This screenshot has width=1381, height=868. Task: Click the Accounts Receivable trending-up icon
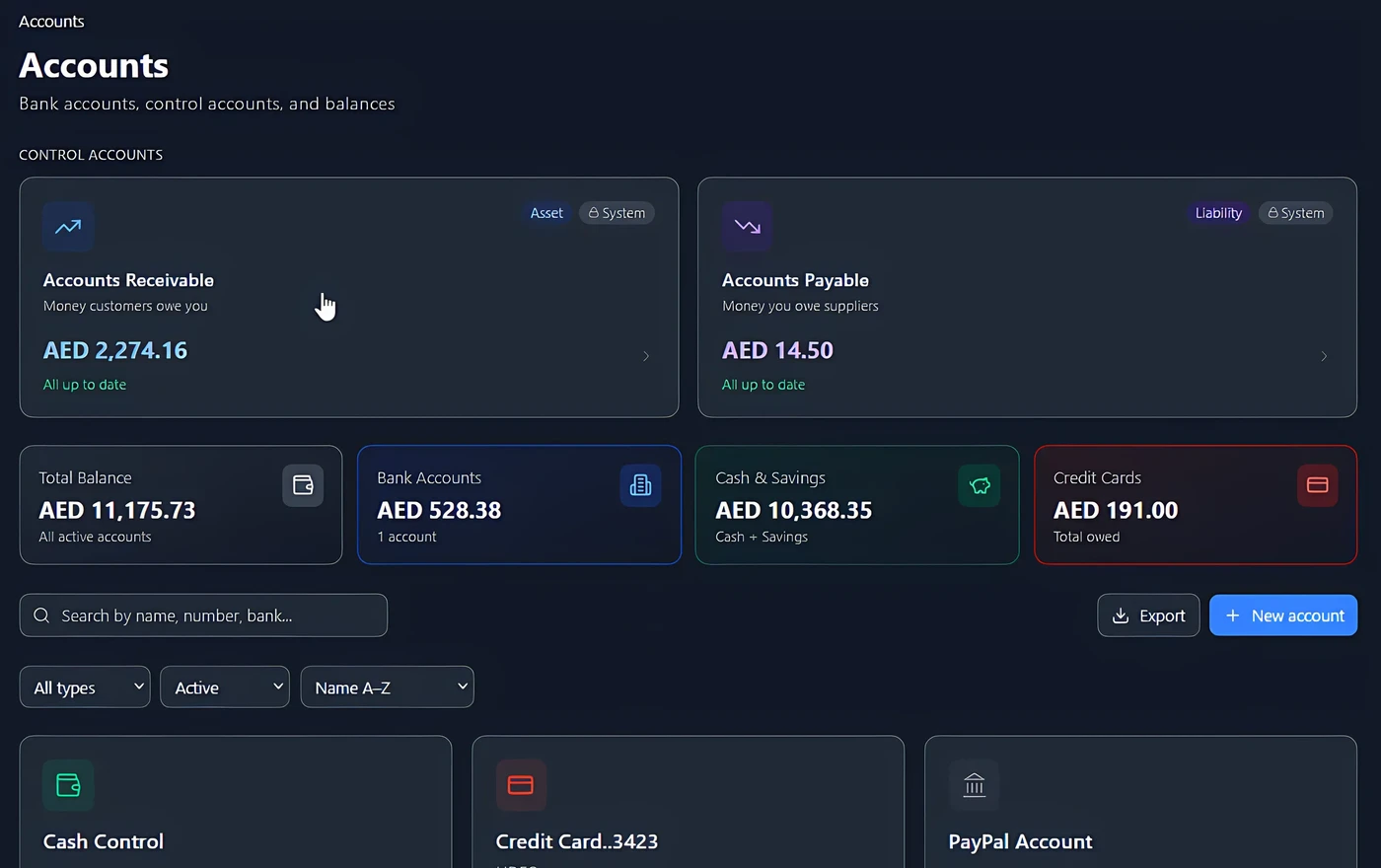(68, 227)
